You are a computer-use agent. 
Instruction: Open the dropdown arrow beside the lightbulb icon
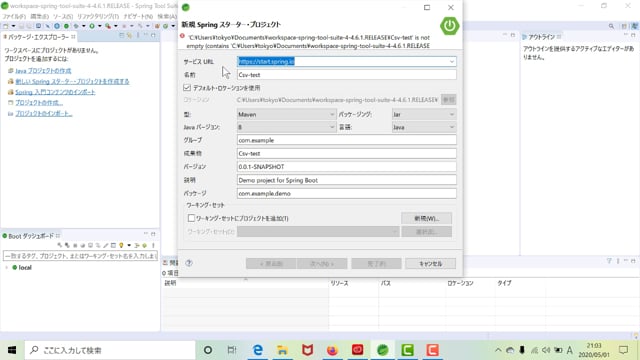[x=129, y=245]
